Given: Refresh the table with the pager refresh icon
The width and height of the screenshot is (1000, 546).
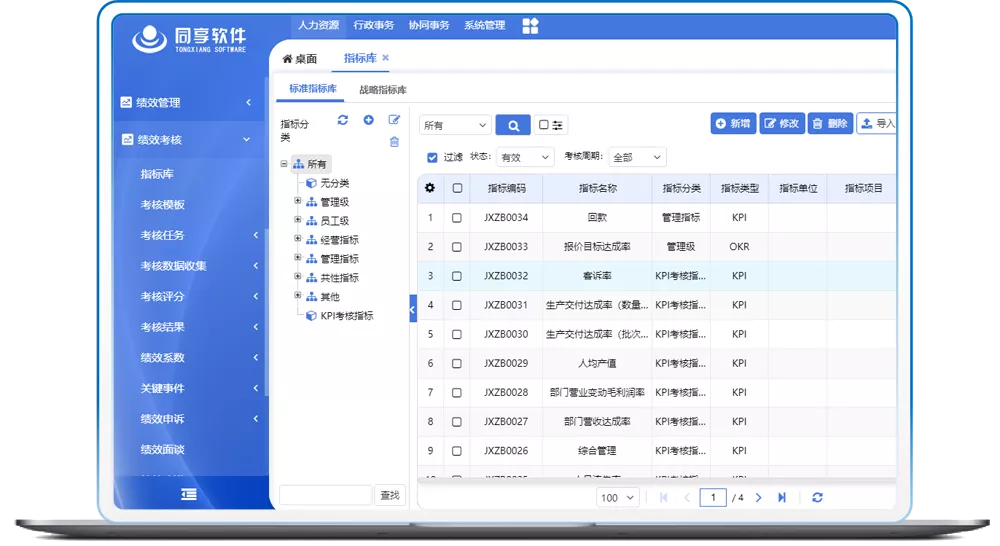Looking at the screenshot, I should tap(817, 498).
